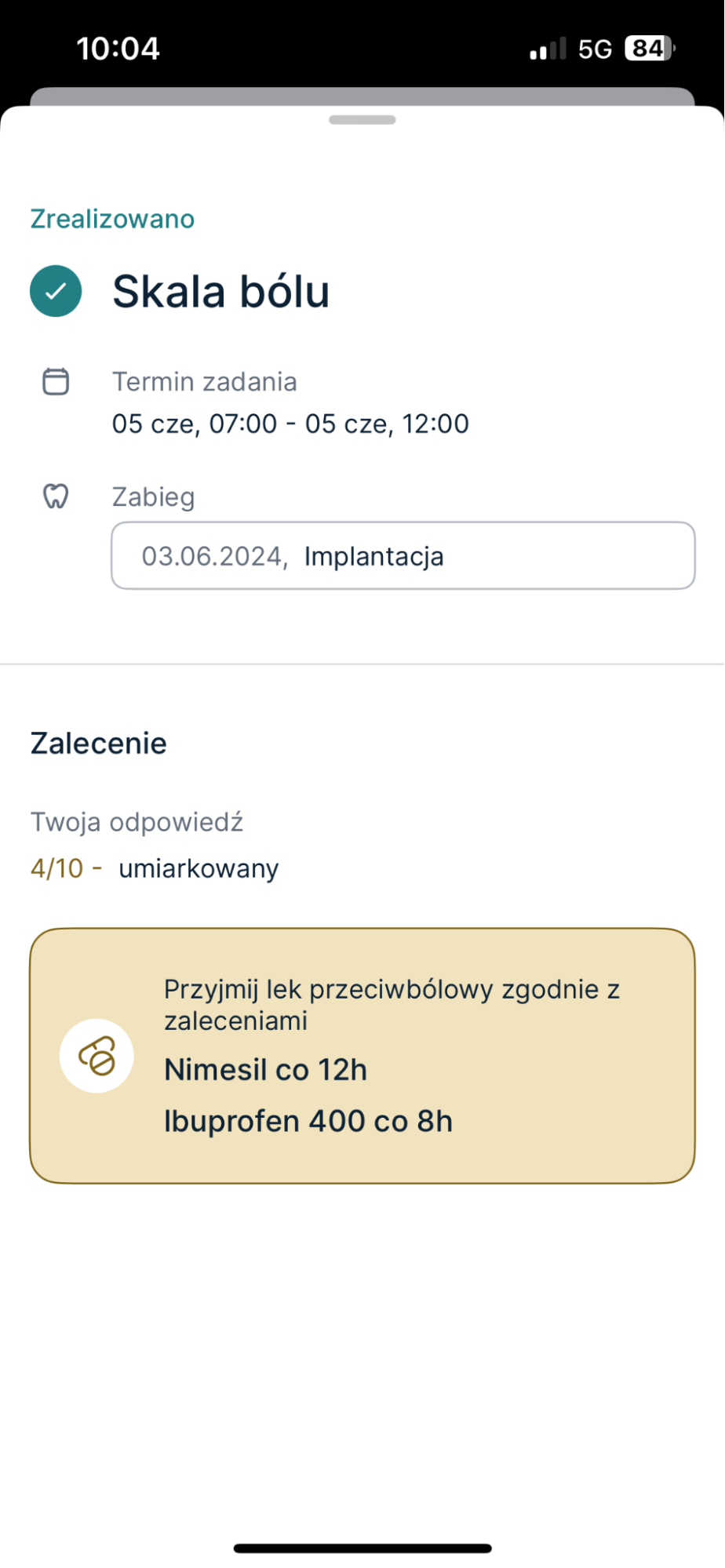Tap the tooth icon next to Zabieg

56,497
